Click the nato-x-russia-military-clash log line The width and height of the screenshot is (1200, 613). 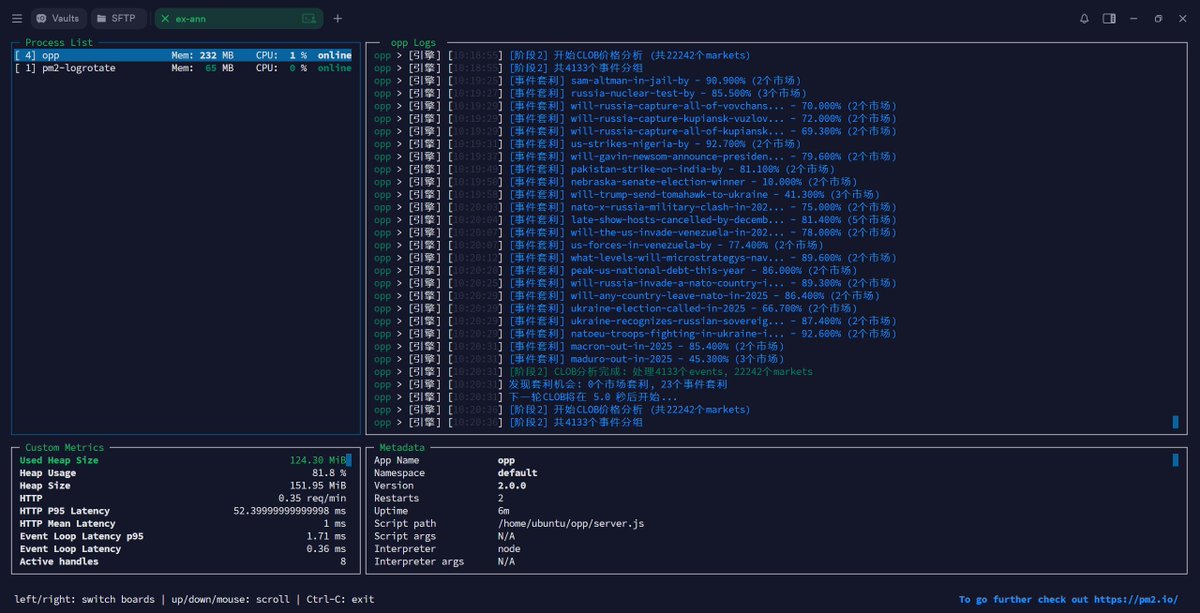point(634,207)
